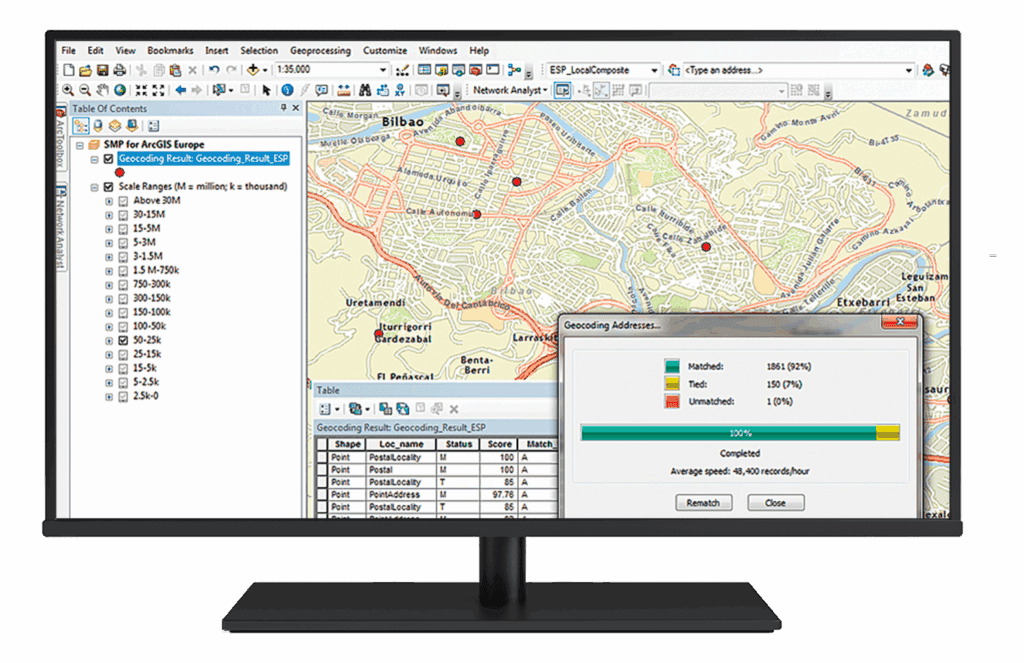
Task: Open Table Options dropdown in Table window
Action: point(328,409)
